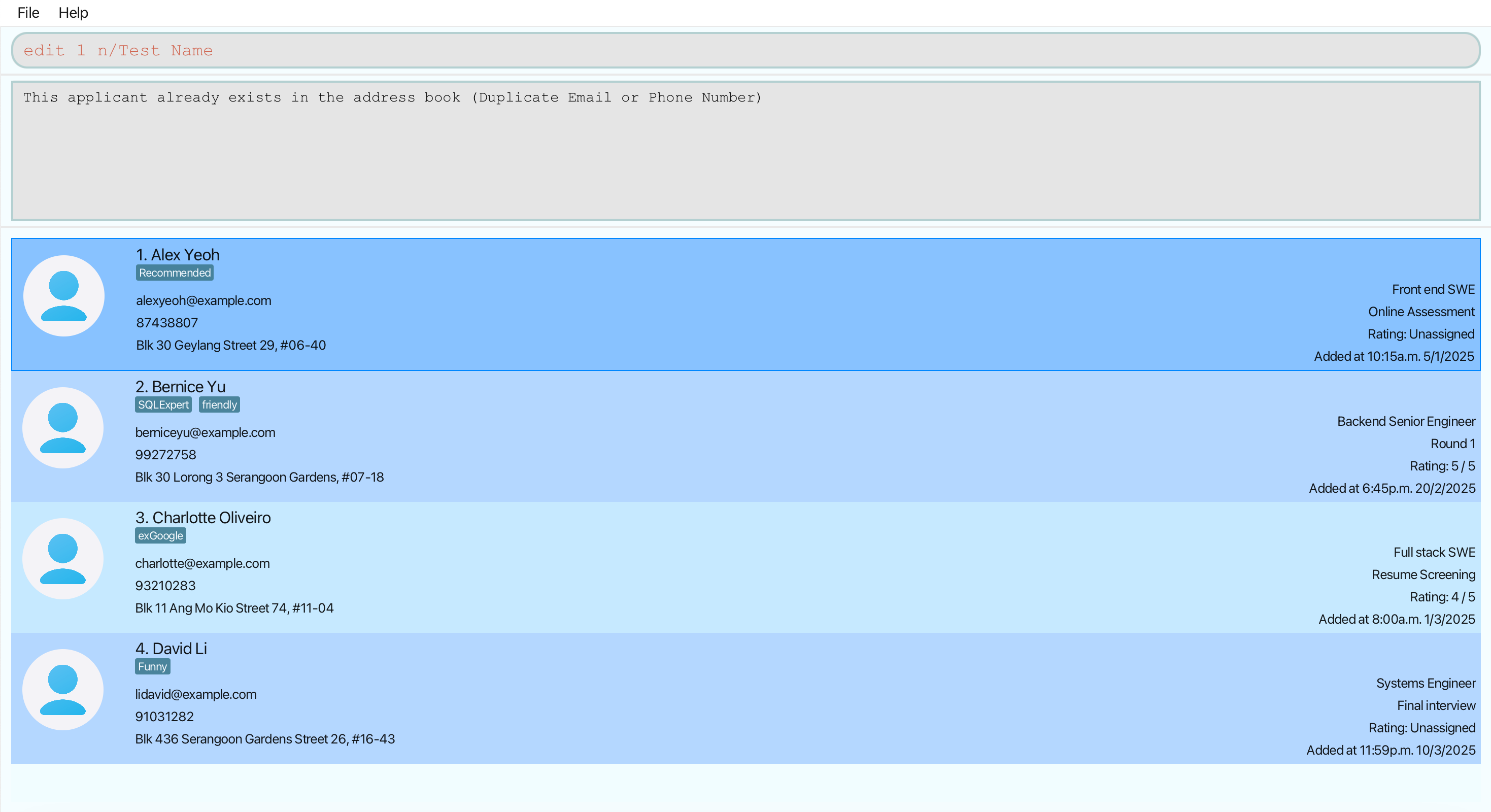Select the name 1. Alex Yeoh
Image resolution: width=1491 pixels, height=812 pixels.
pyautogui.click(x=178, y=255)
